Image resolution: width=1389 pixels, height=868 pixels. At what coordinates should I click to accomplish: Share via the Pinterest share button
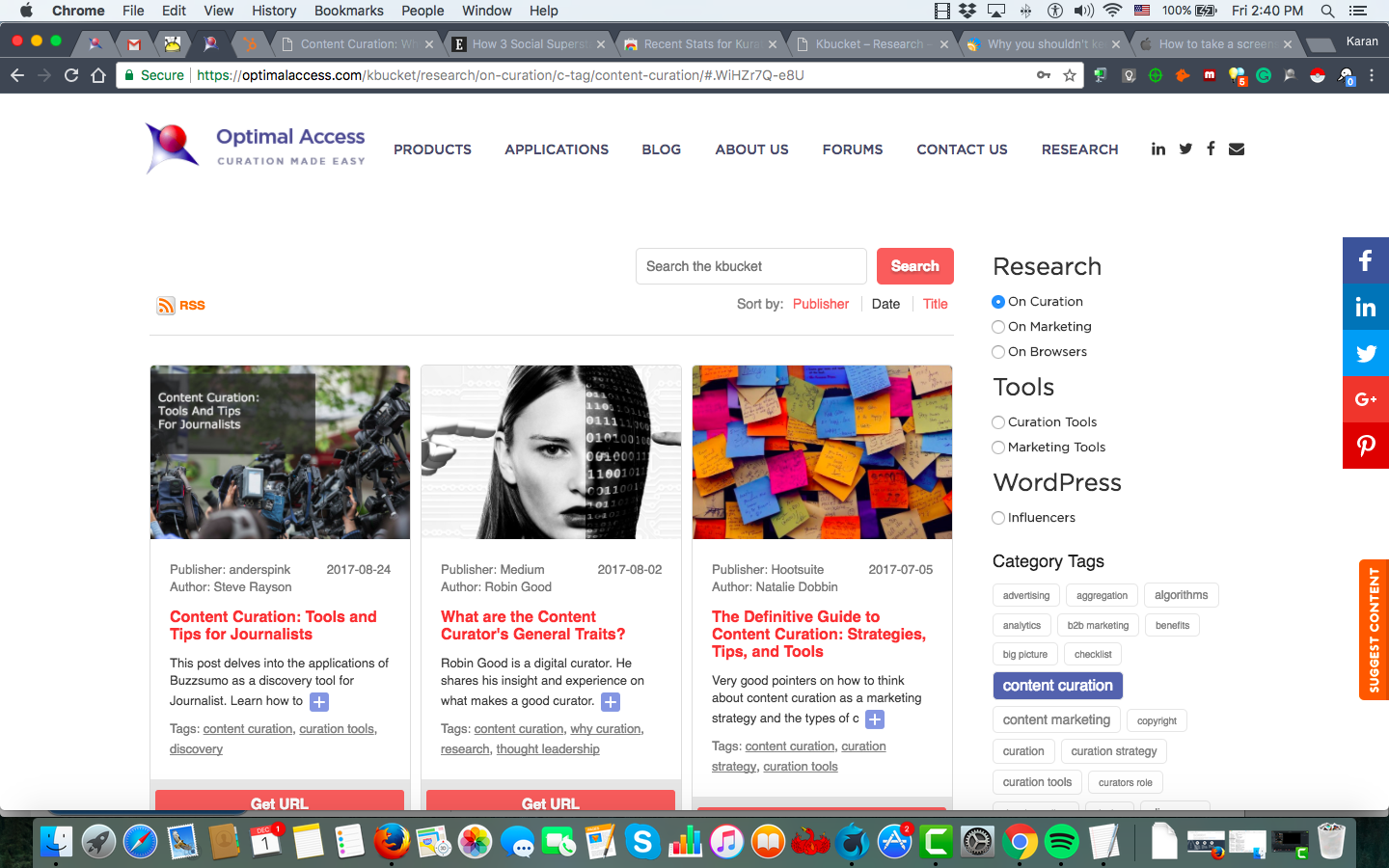[1366, 446]
